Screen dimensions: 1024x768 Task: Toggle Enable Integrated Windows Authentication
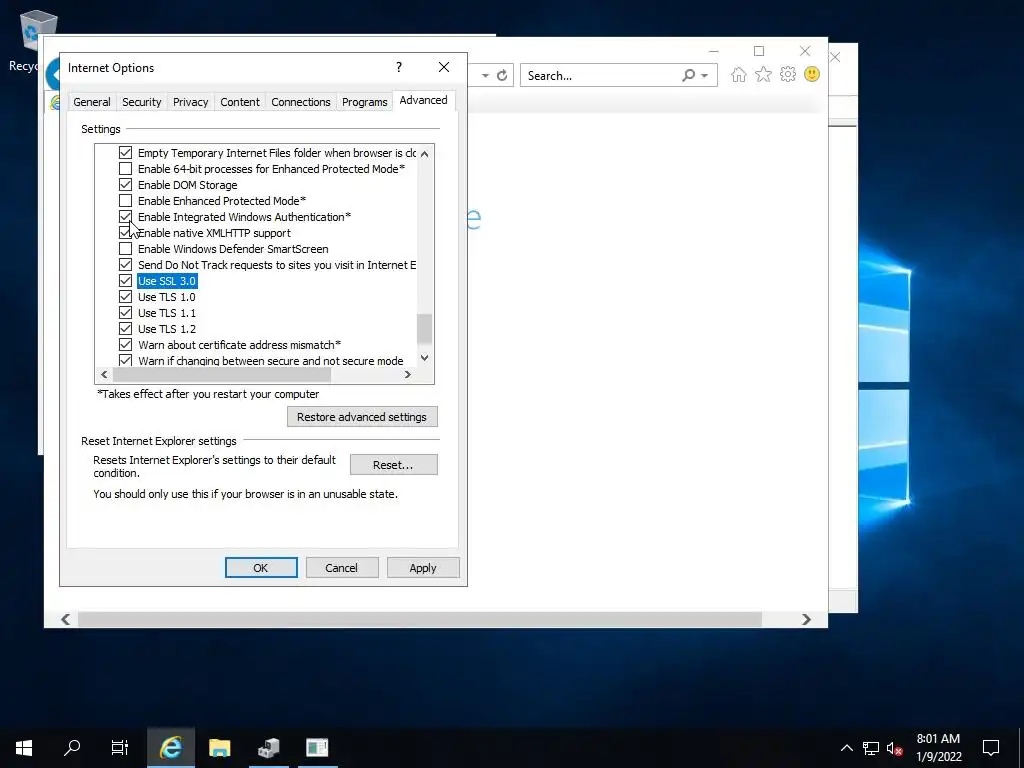pyautogui.click(x=125, y=217)
